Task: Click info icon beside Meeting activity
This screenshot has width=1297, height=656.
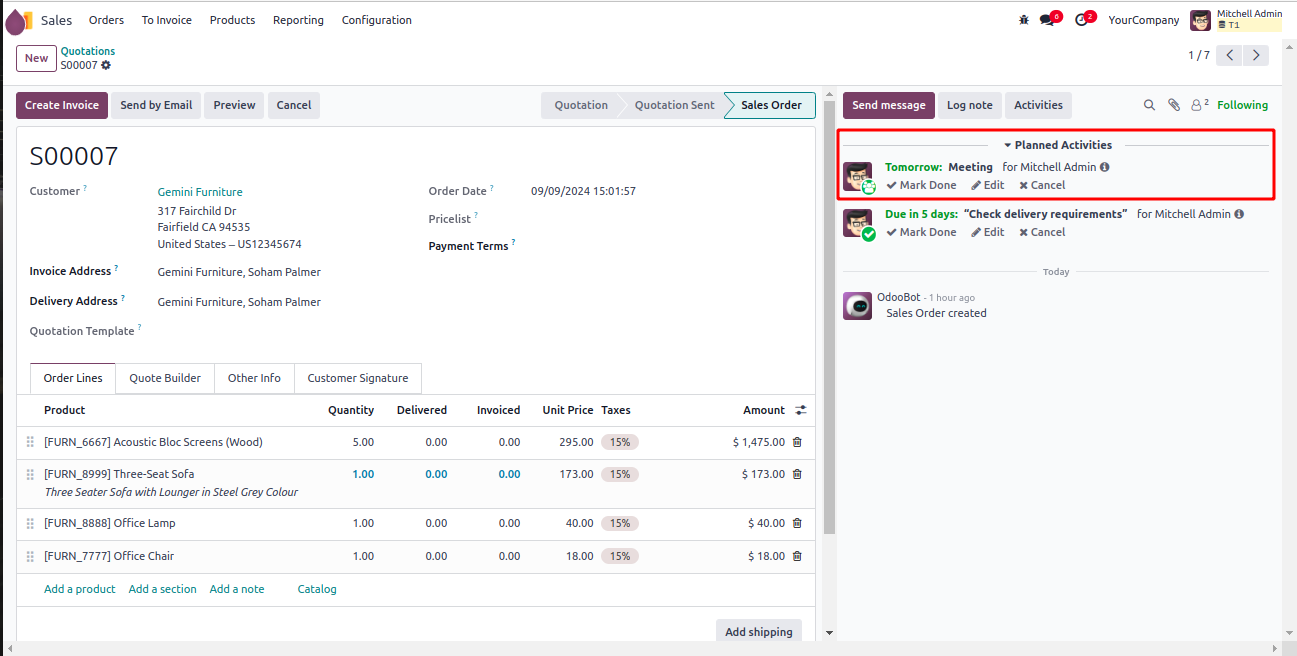Action: pyautogui.click(x=1105, y=167)
